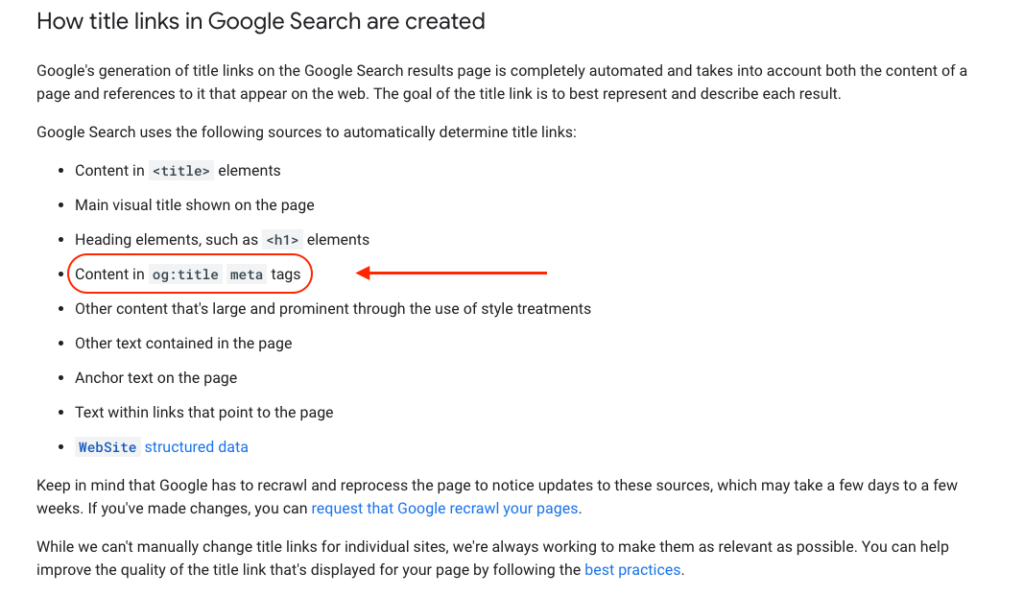The width and height of the screenshot is (1024, 596).
Task: Click 'Other text contained in the page' item
Action: coord(184,343)
